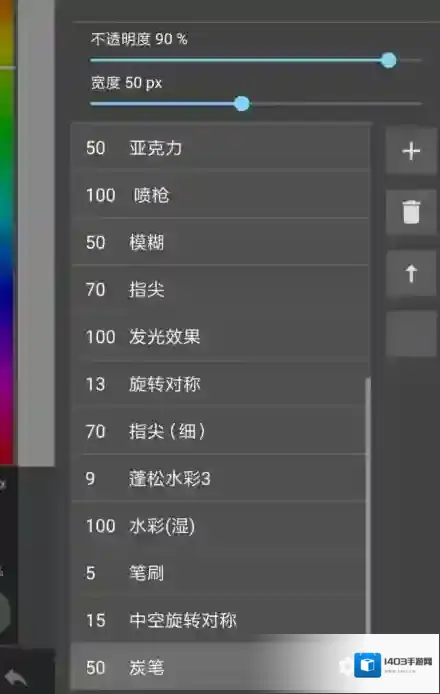Adjust the 不透明度 opacity slider handle
The height and width of the screenshot is (694, 440).
pos(389,60)
